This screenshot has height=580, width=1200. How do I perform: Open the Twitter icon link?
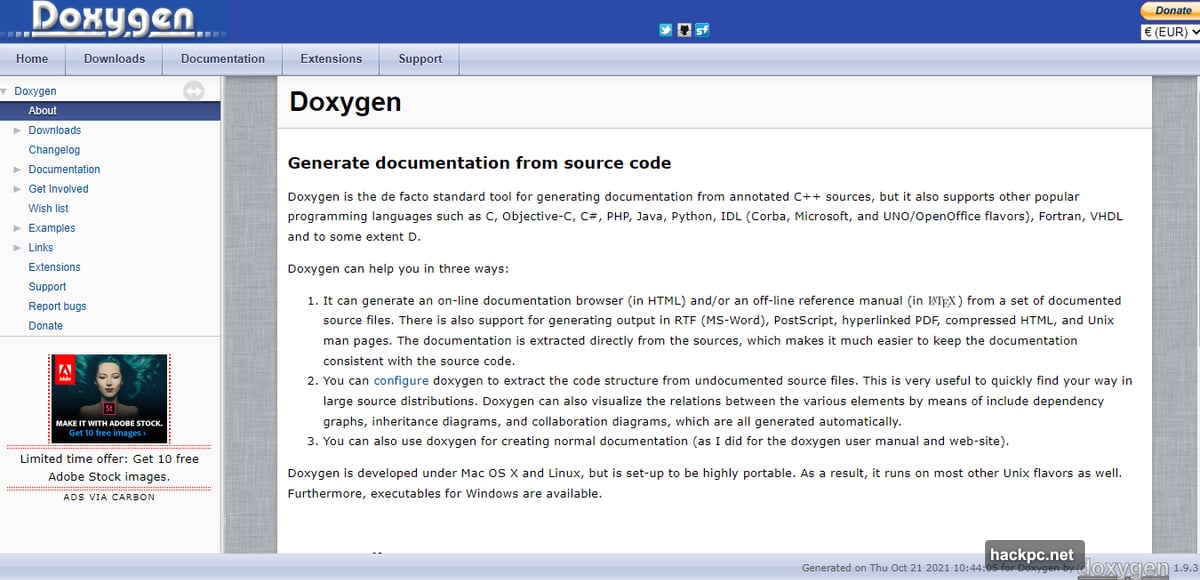pyautogui.click(x=665, y=30)
